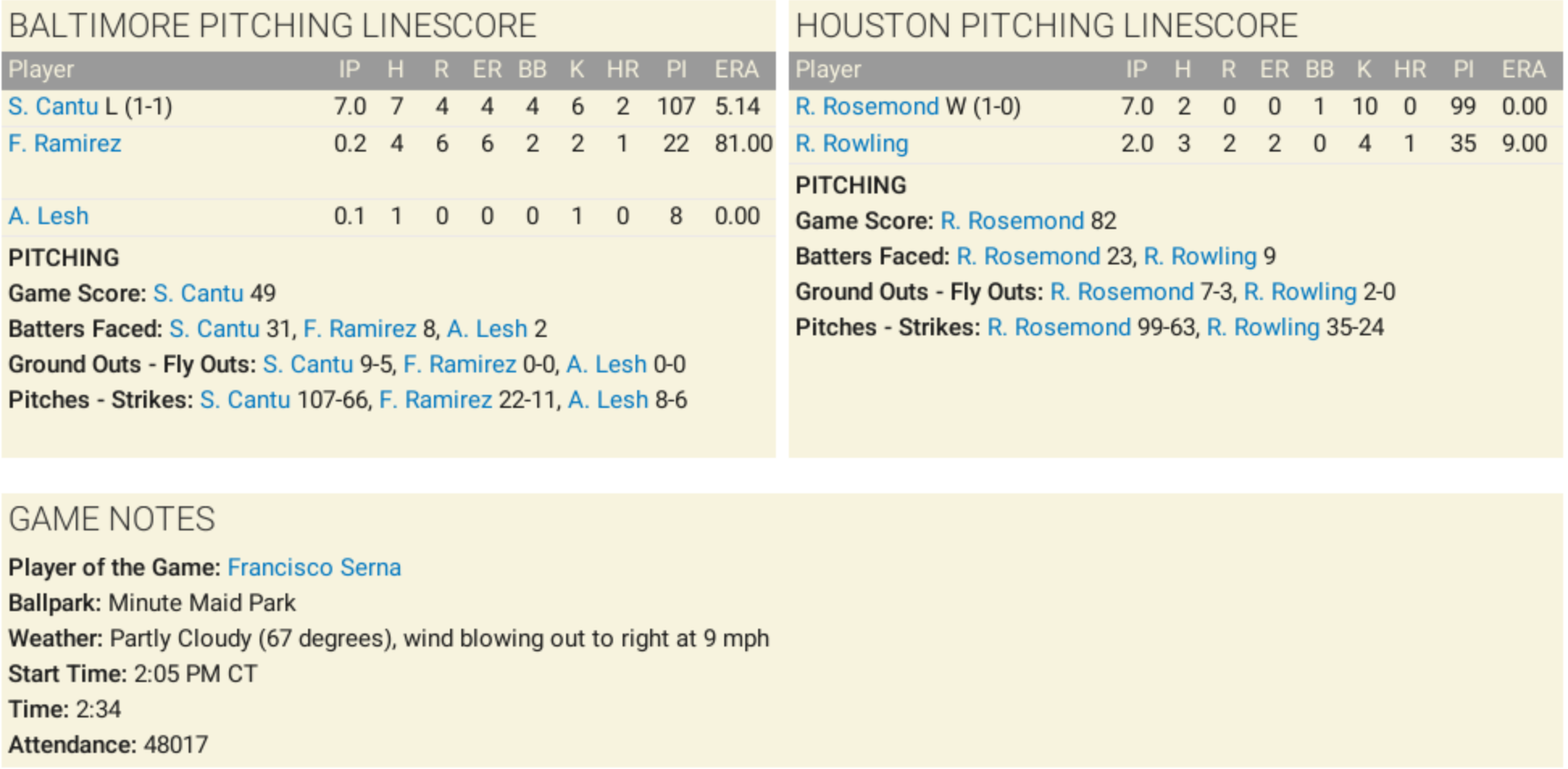Open R. Rosemond in Houston Ground Outs line
Viewport: 1568px width, 769px height.
(x=1122, y=292)
